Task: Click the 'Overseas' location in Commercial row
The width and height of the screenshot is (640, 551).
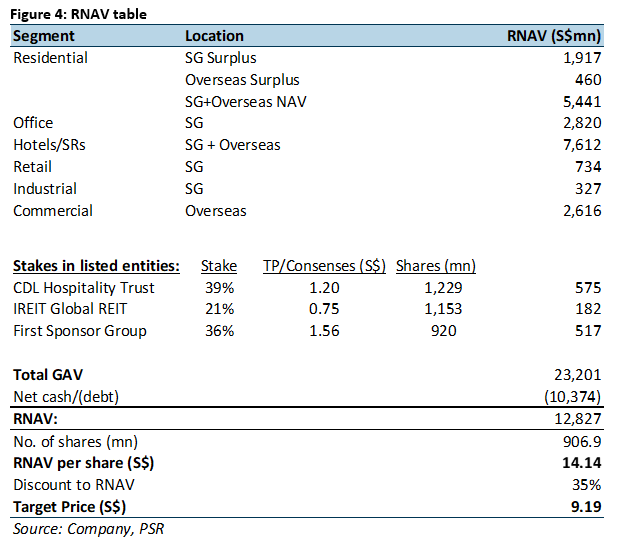Action: (216, 211)
